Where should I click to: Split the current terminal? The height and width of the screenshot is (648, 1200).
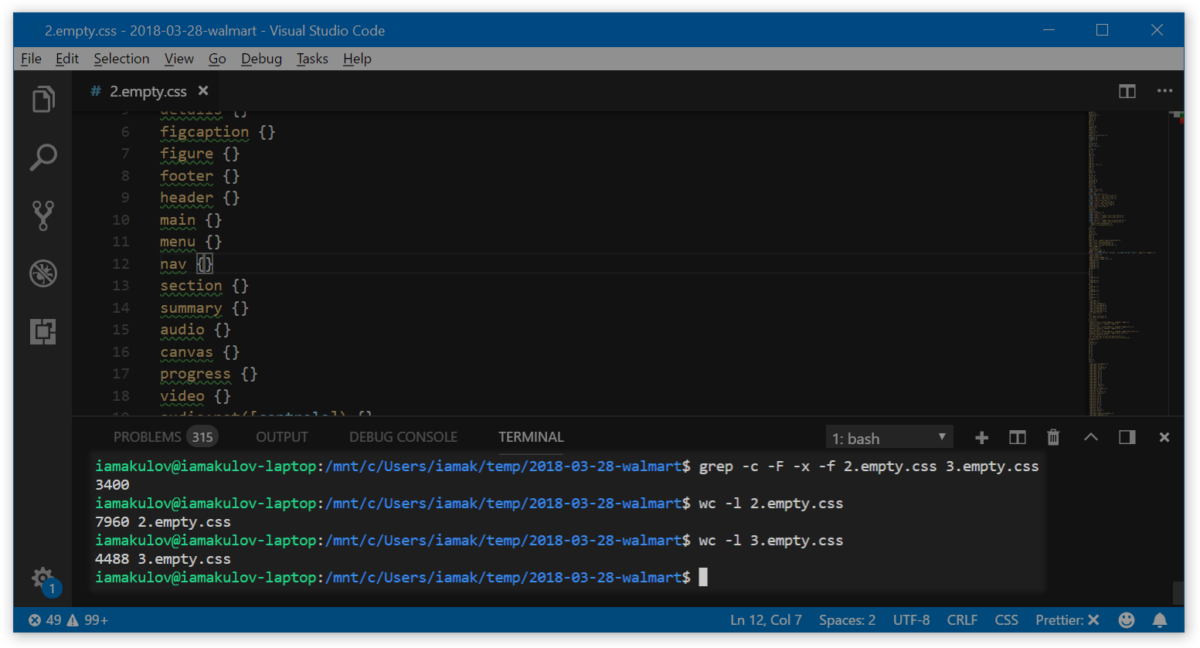pos(1017,437)
